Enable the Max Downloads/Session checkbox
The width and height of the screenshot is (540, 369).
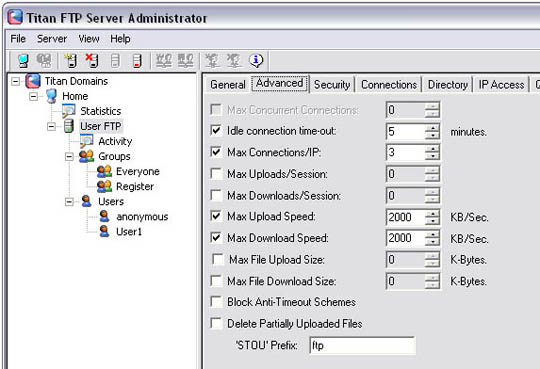(216, 195)
